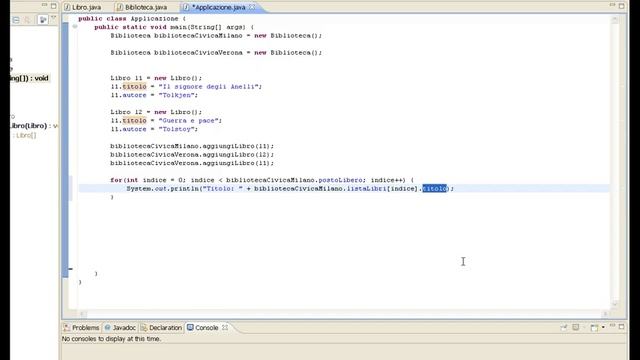The width and height of the screenshot is (640, 360).
Task: Open the Problems tab
Action: 81,328
